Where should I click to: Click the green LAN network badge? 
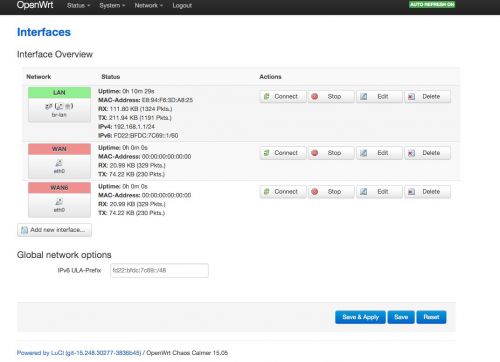pyautogui.click(x=59, y=93)
